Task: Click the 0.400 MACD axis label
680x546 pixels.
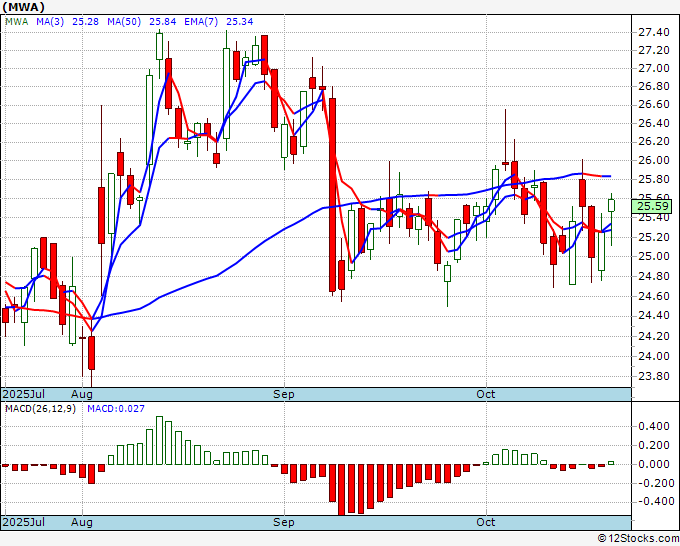Action: pos(654,426)
